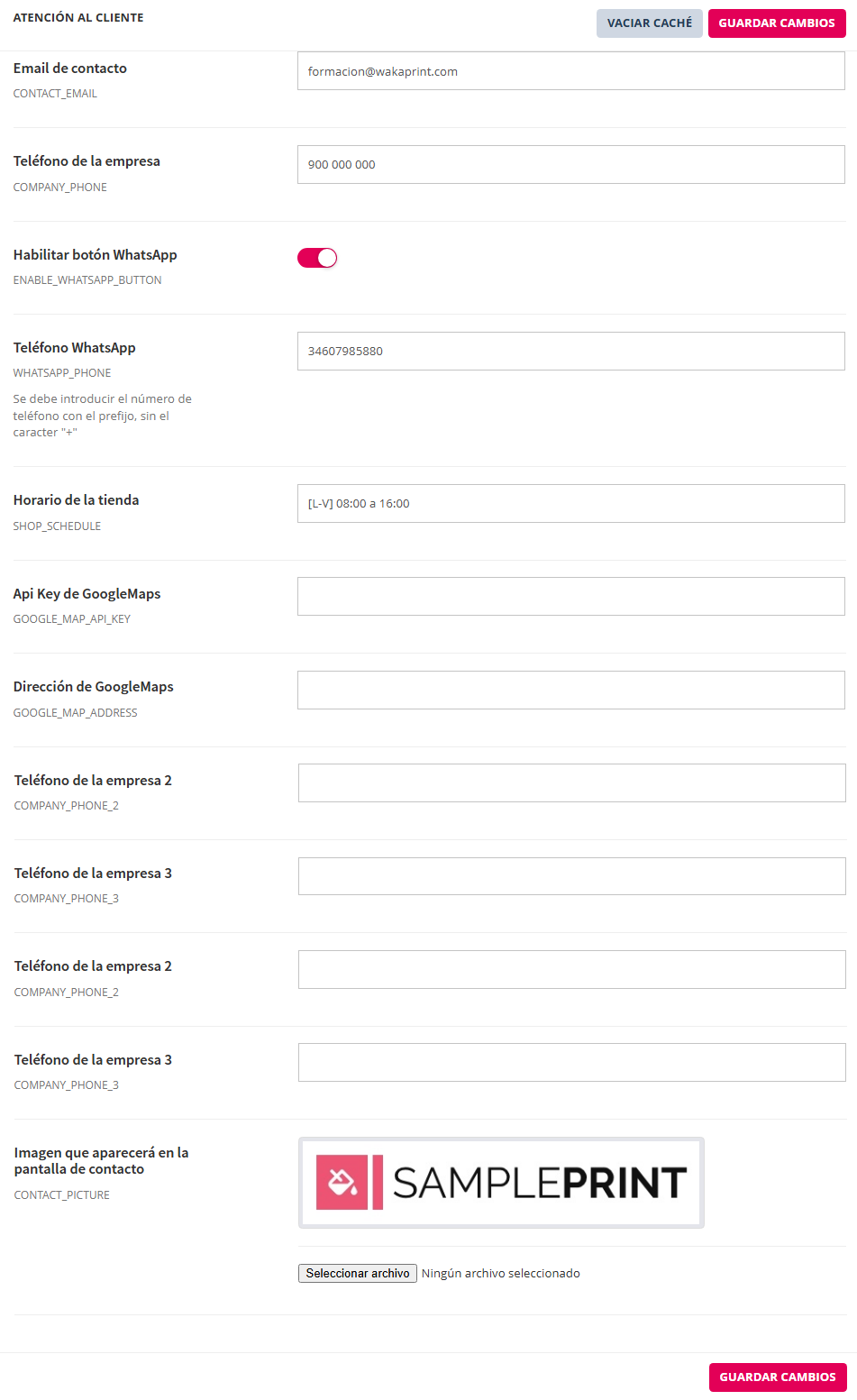Click the field containing 900 000 000

tap(570, 165)
